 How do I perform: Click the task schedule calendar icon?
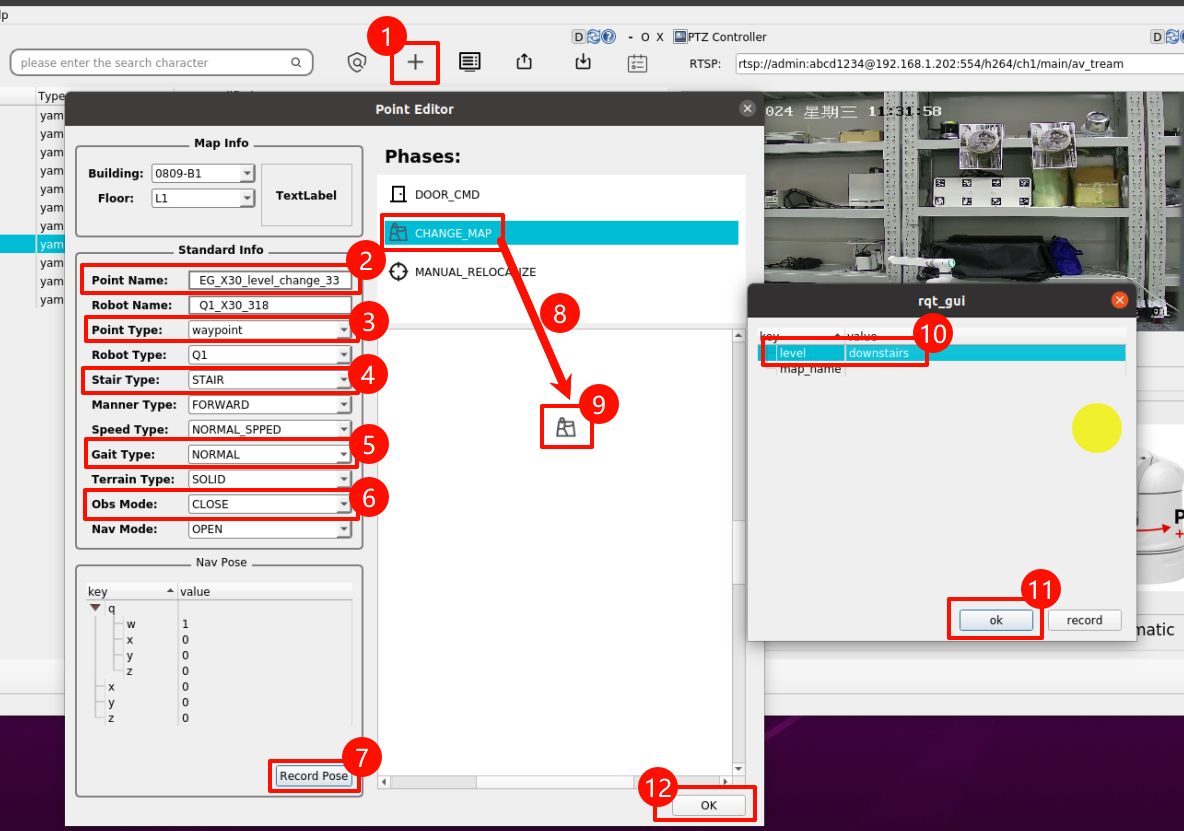click(x=637, y=63)
